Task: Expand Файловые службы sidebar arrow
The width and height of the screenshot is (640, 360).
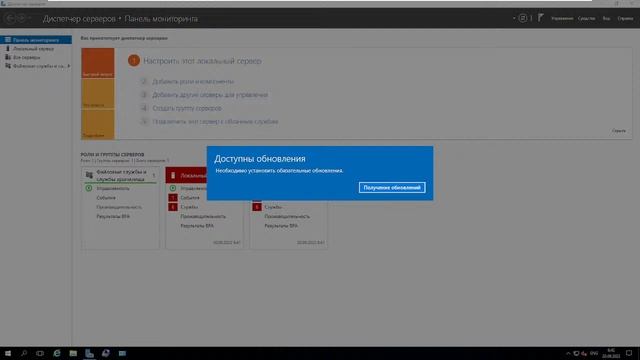Action: [x=69, y=66]
